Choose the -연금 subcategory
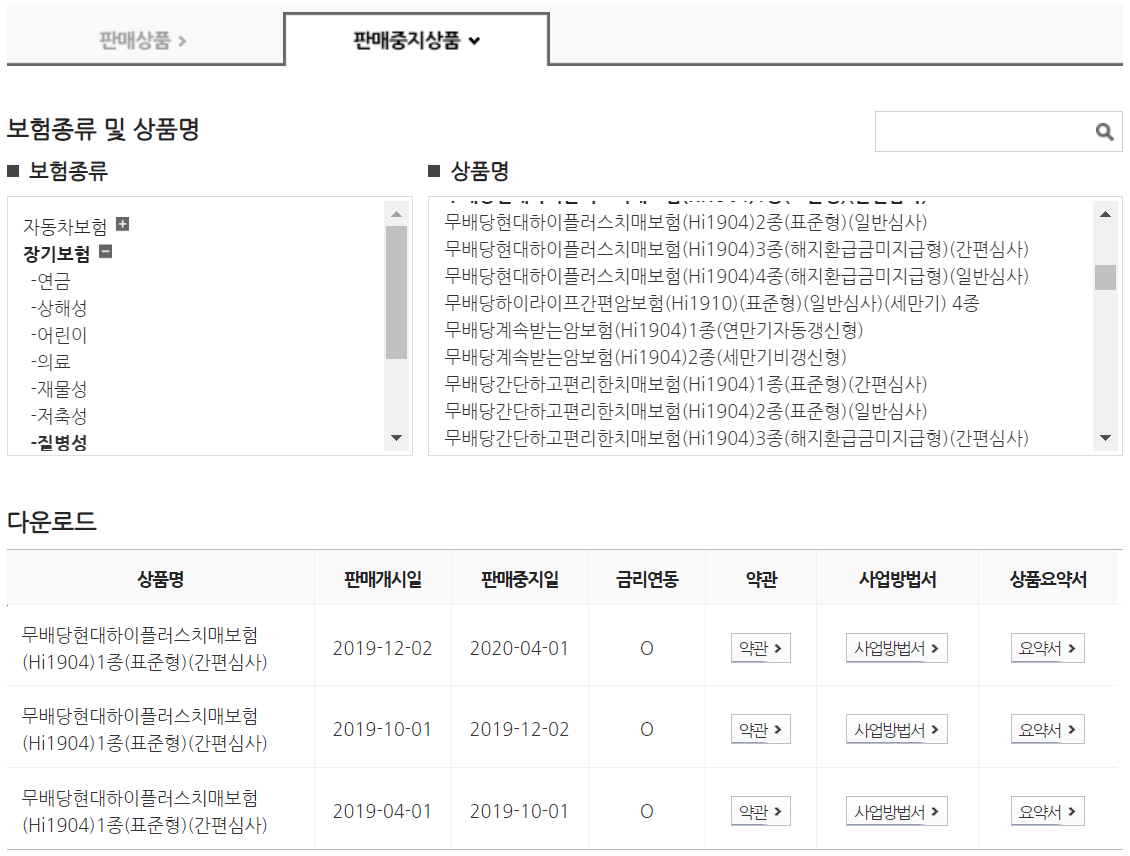This screenshot has width=1130, height=856. coord(50,280)
